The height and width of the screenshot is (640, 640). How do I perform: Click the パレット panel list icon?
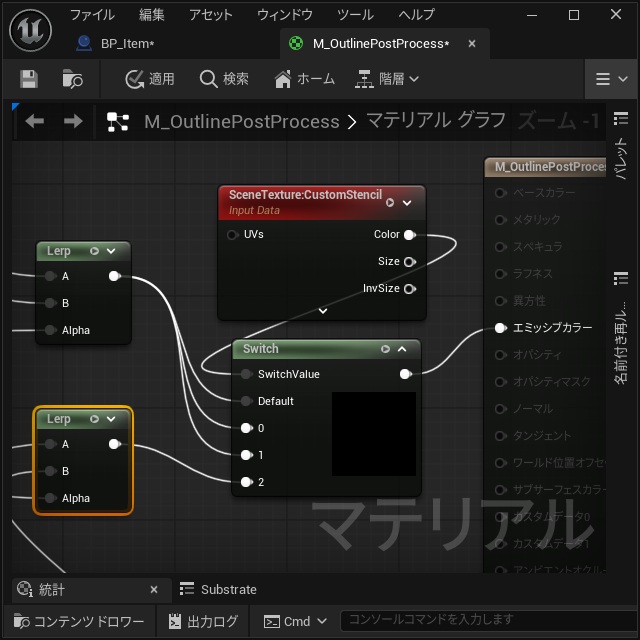click(621, 118)
